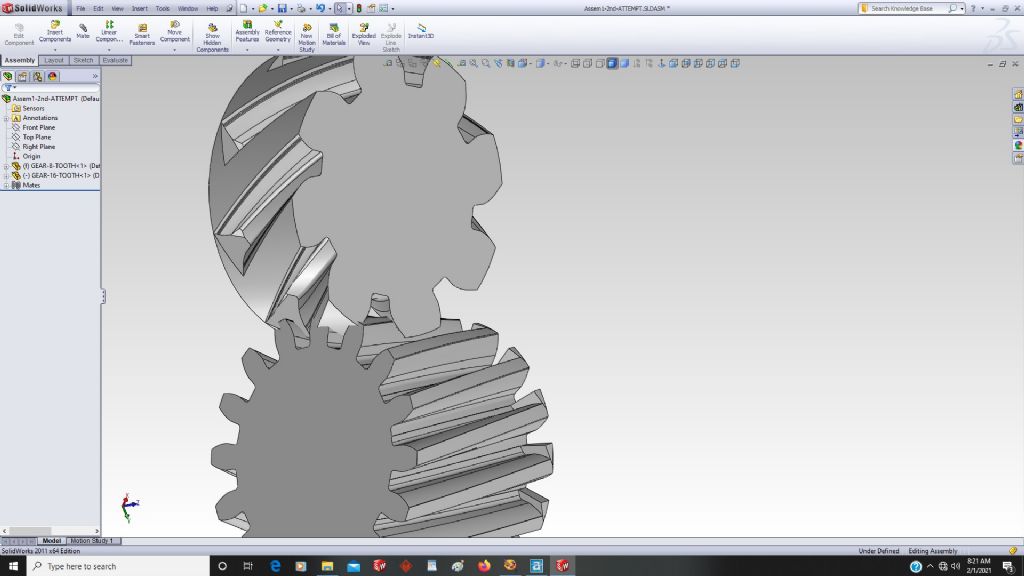Click Show Hidden Components
The width and height of the screenshot is (1024, 576).
pyautogui.click(x=212, y=38)
